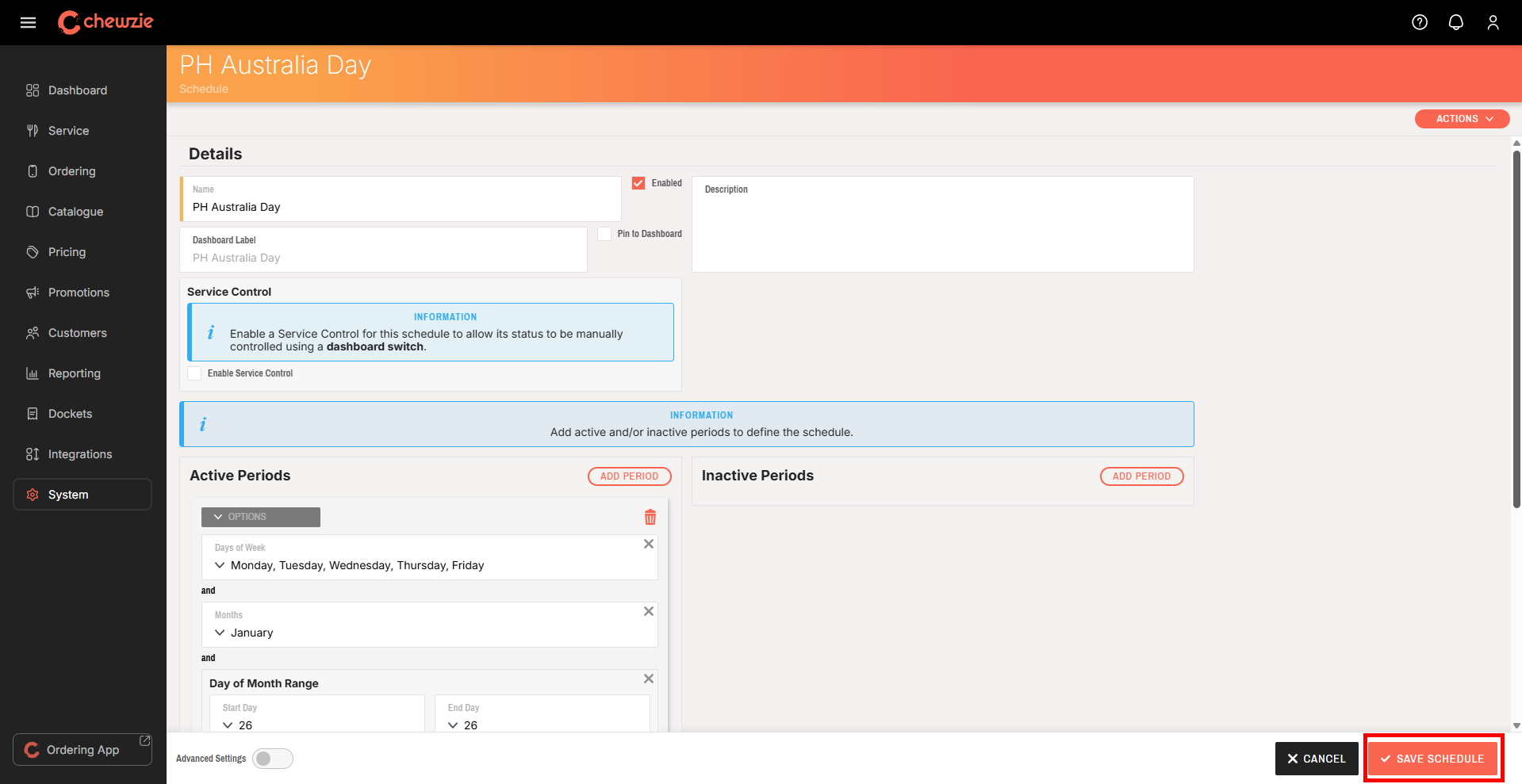Add period under Inactive Periods

(x=1142, y=476)
